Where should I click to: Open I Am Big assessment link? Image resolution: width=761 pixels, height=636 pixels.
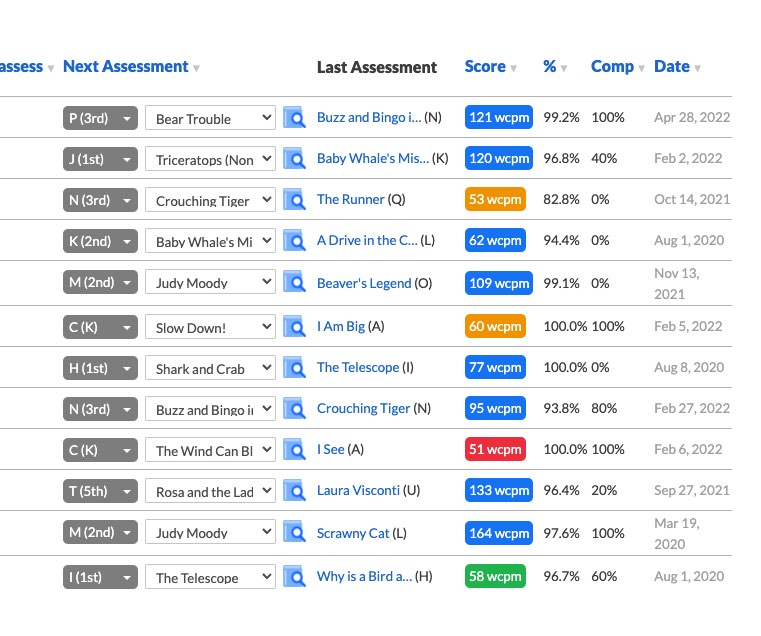point(341,327)
